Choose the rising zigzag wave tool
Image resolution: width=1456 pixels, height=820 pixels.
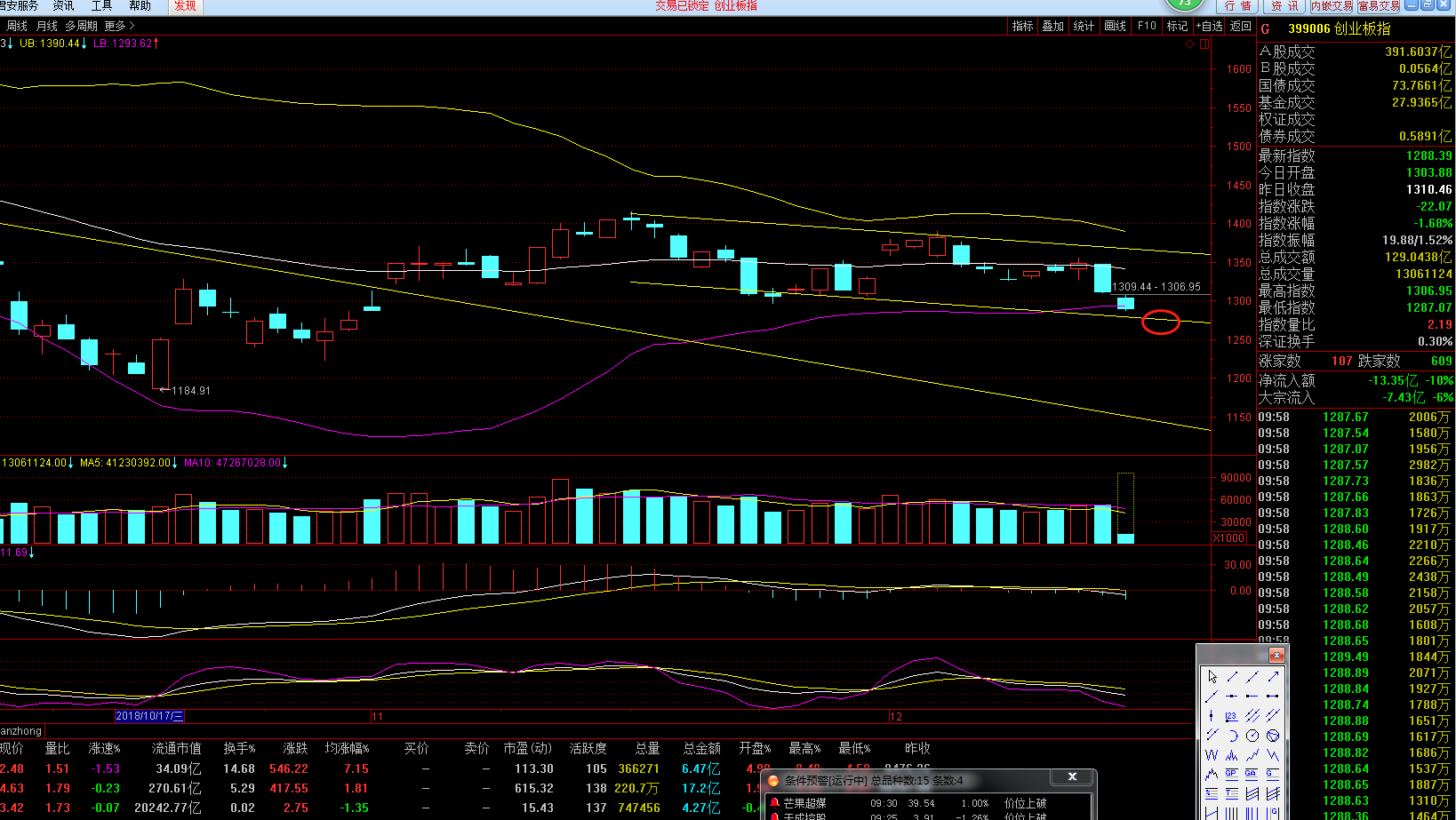point(1252,755)
